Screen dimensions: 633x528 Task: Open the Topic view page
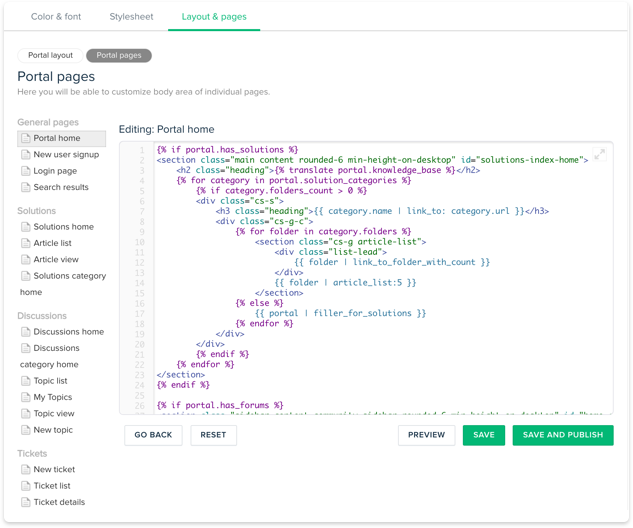(54, 413)
